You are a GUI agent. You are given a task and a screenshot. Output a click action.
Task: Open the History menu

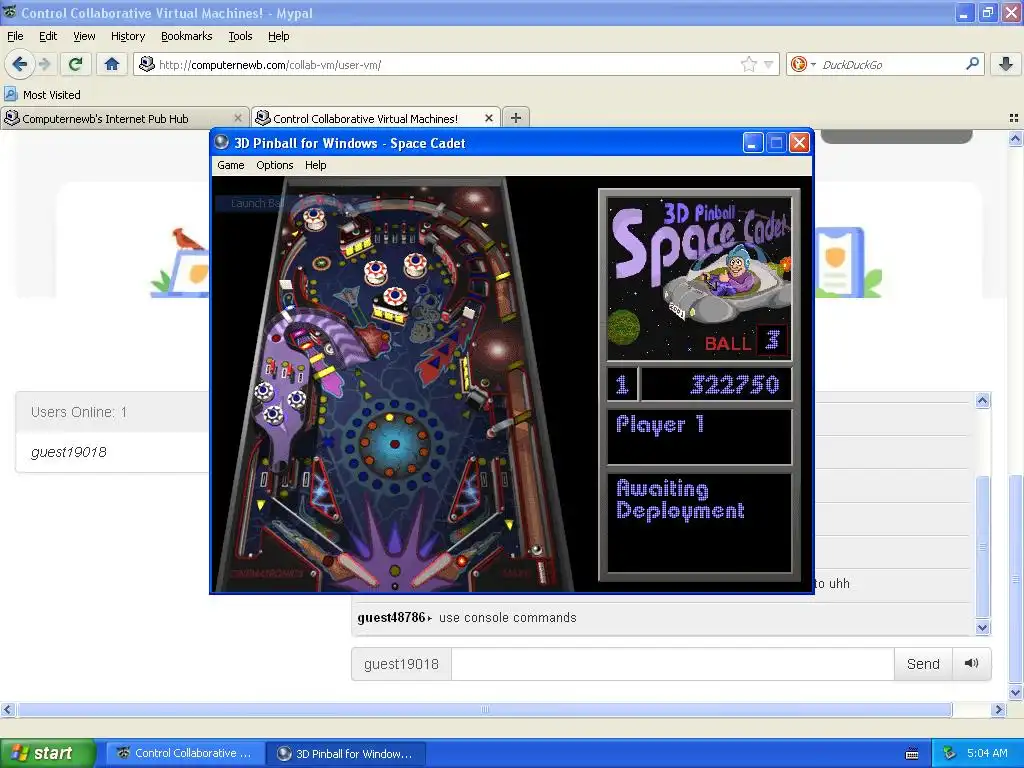127,36
